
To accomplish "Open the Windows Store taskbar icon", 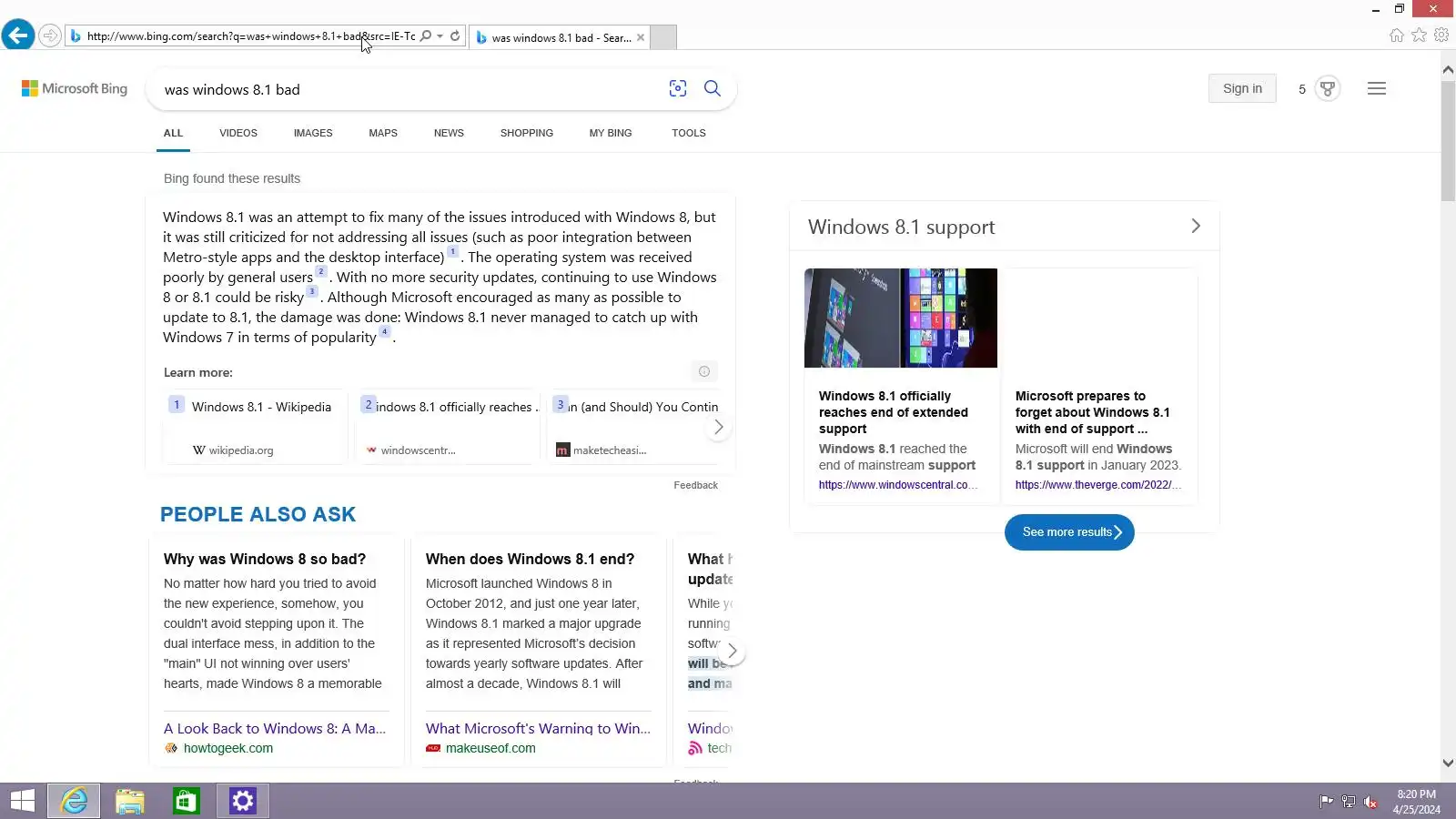I will click(187, 801).
